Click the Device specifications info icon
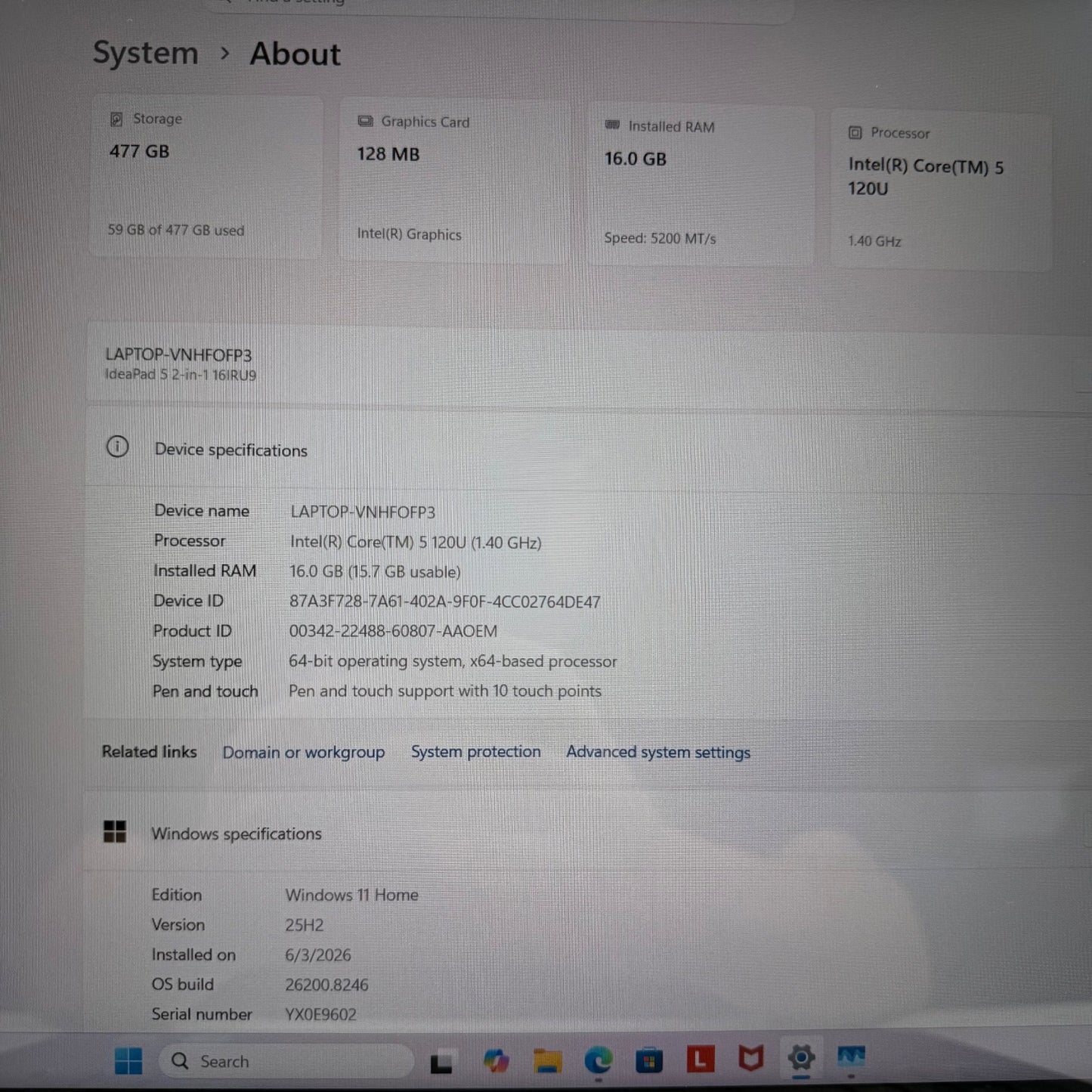This screenshot has height=1092, width=1092. click(x=117, y=447)
